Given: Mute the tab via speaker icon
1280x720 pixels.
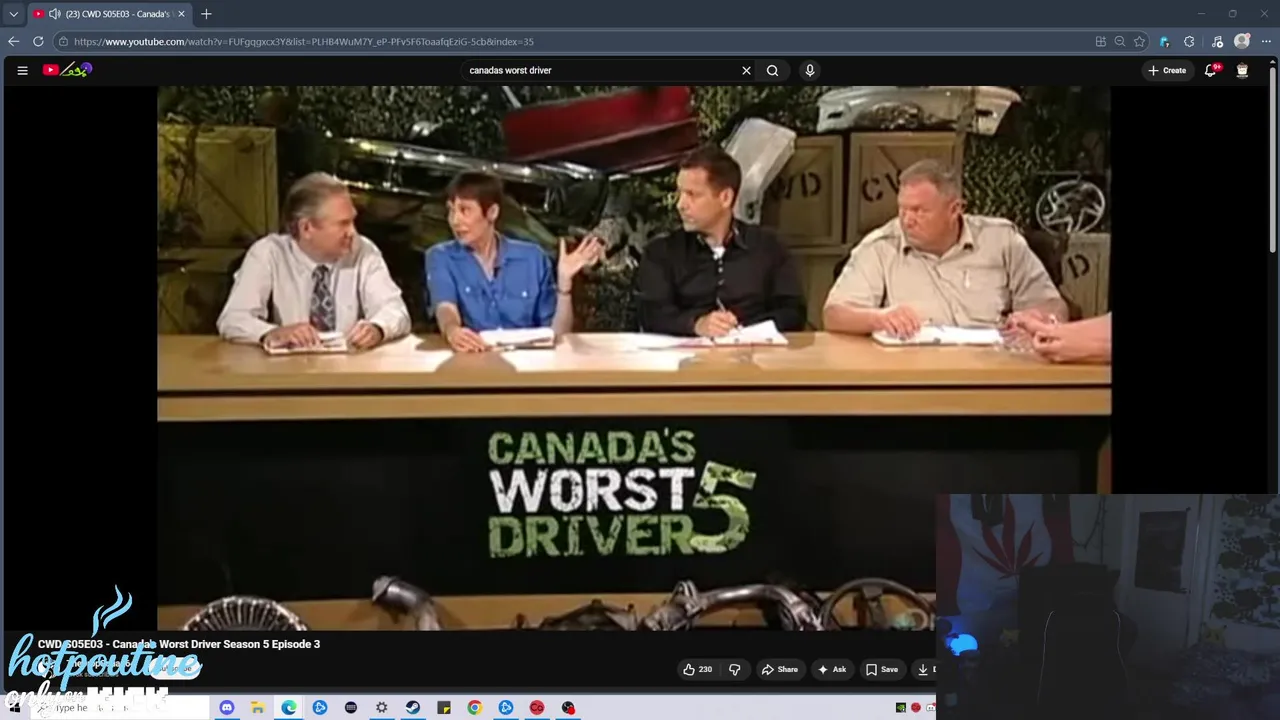Looking at the screenshot, I should (x=54, y=14).
